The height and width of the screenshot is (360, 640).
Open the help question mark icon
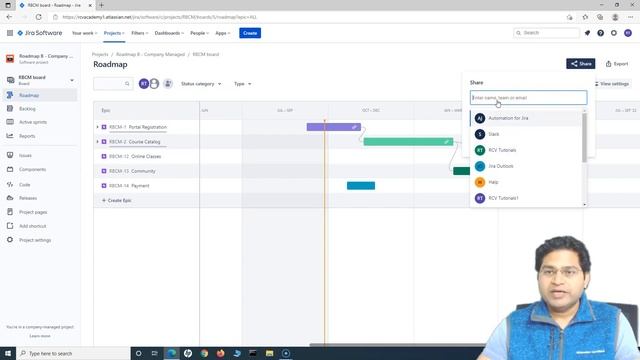600,33
